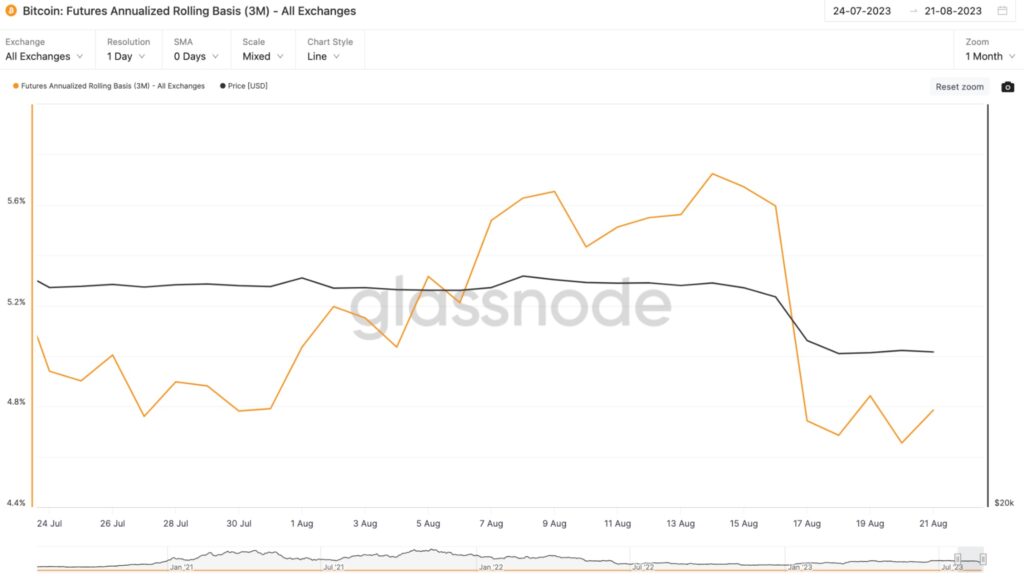
Task: Expand the Resolution 1 Day dropdown
Action: coord(126,57)
